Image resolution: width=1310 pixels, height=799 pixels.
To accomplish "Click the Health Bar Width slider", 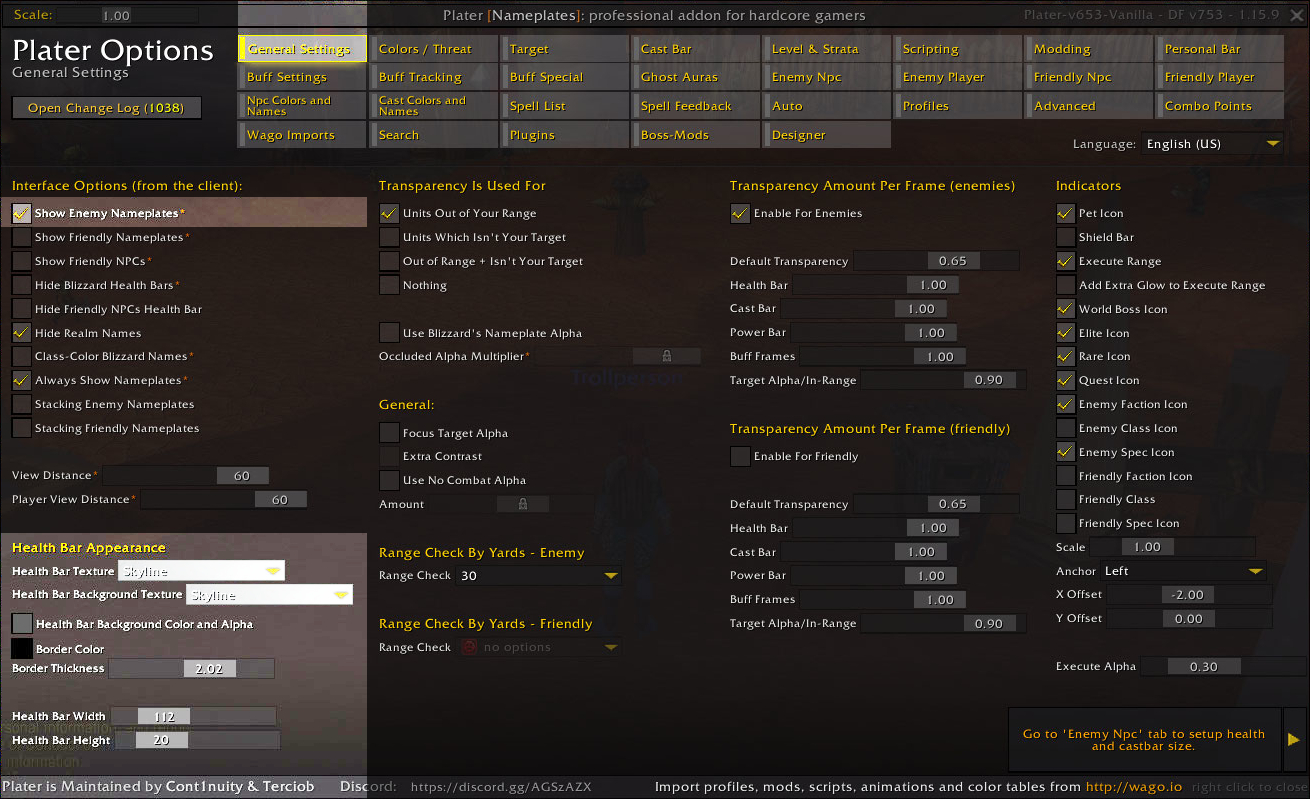I will pos(193,716).
